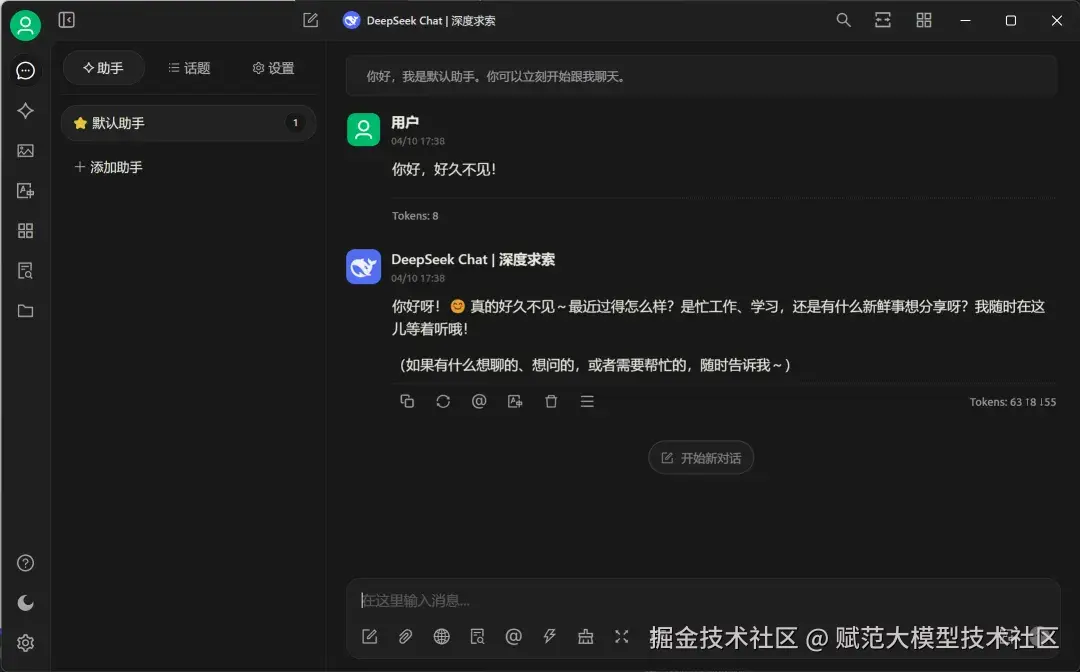Toggle expanded input with the fullscreen icon
The width and height of the screenshot is (1080, 672).
point(621,636)
